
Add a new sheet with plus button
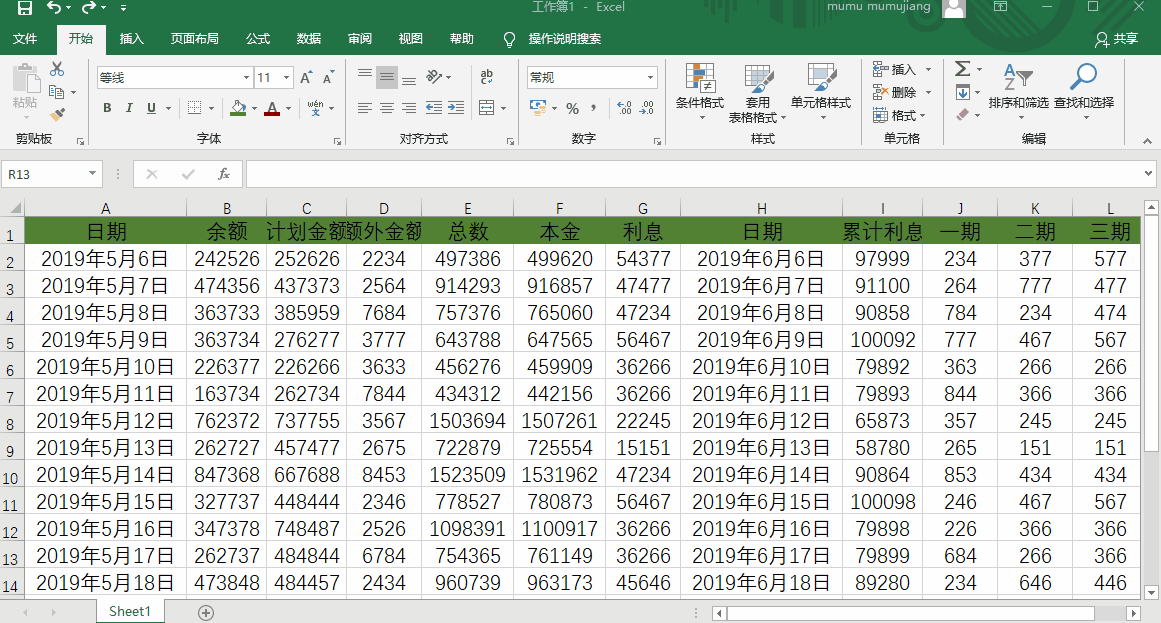point(207,613)
